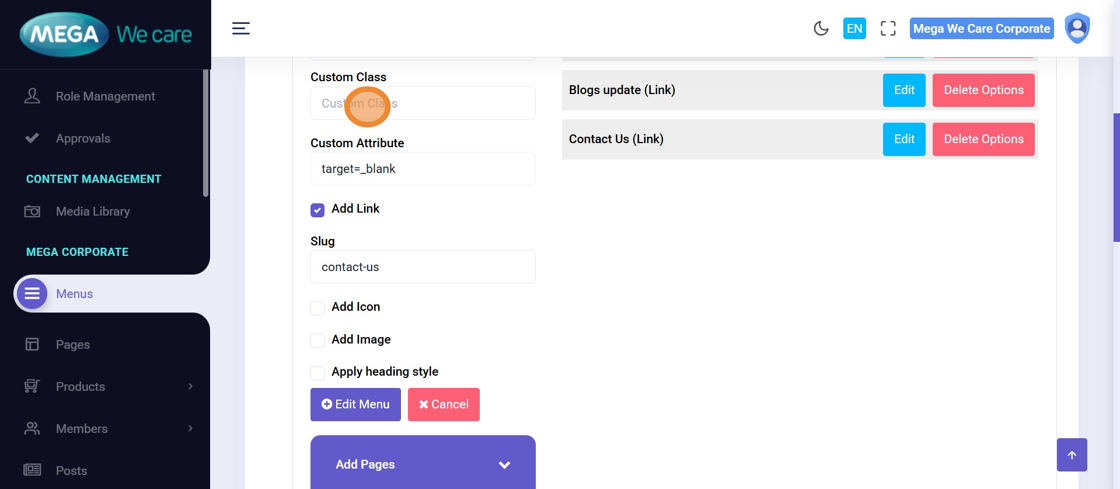
Task: Click Delete Options for Blogs update
Action: (983, 90)
